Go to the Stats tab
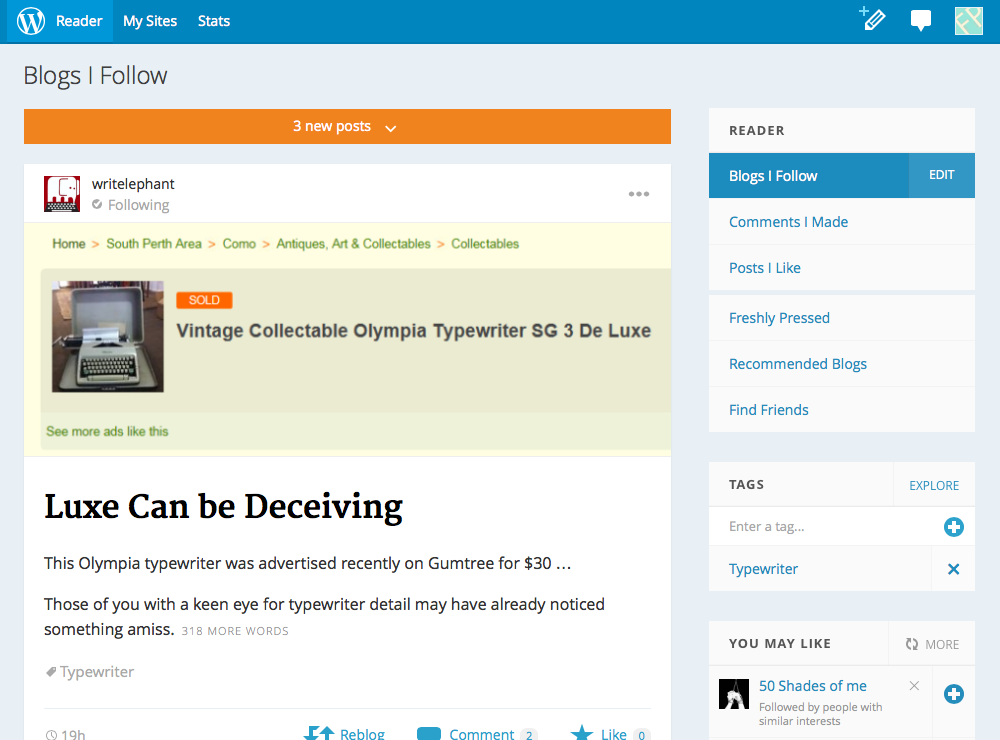1000x740 pixels. [214, 21]
